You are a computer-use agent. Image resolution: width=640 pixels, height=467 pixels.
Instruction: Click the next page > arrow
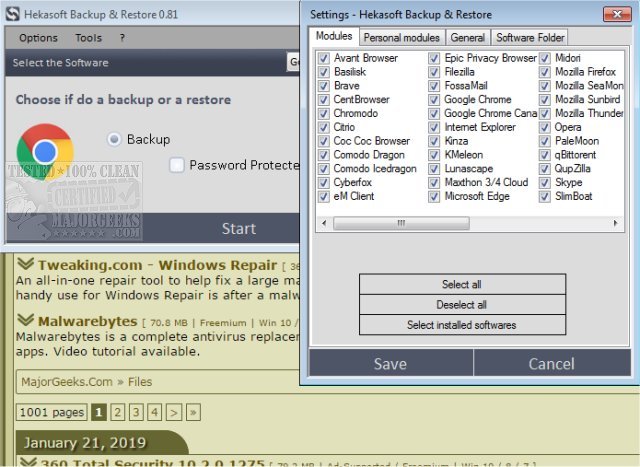tap(174, 412)
